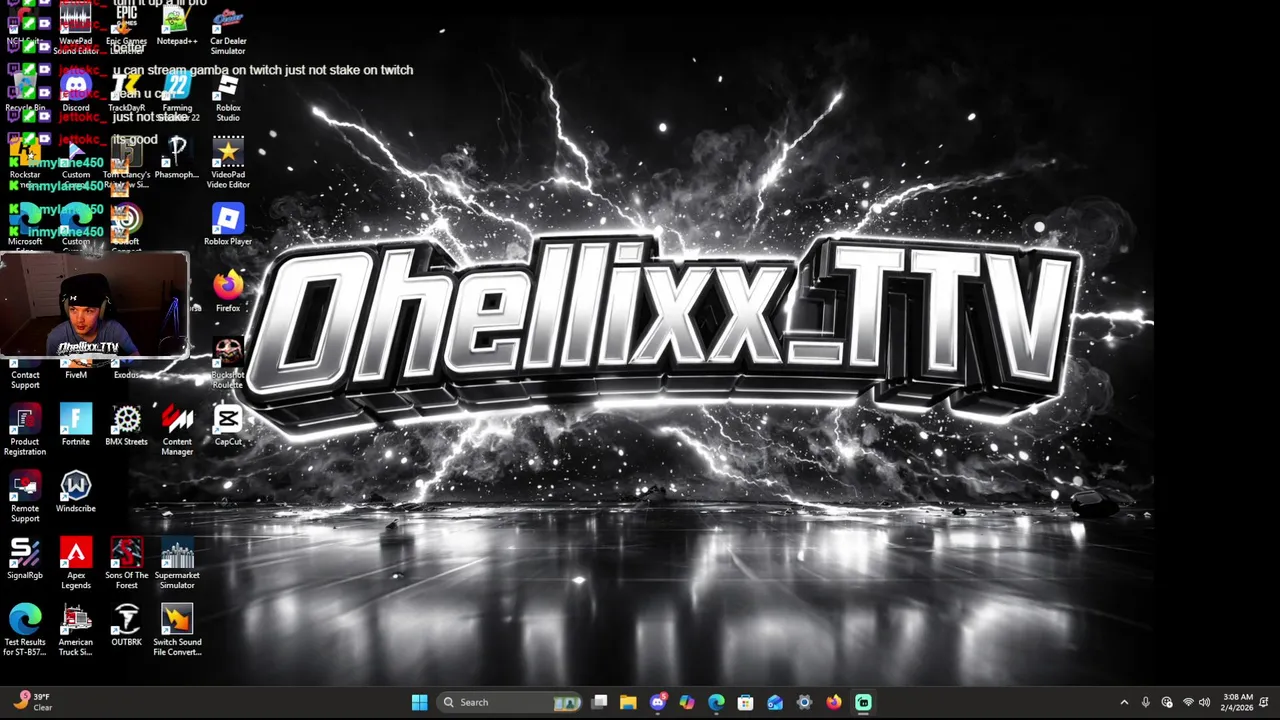Open File Explorer from taskbar
This screenshot has width=1280, height=720.
tap(628, 702)
